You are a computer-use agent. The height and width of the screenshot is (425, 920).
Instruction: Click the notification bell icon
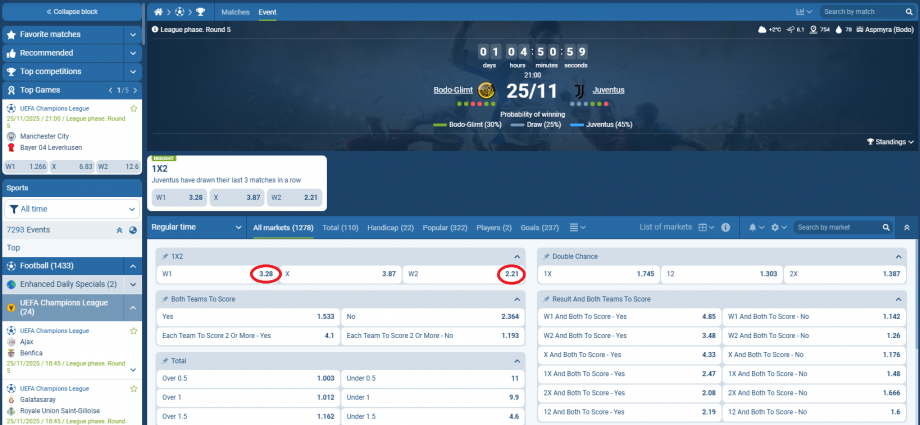pos(751,228)
